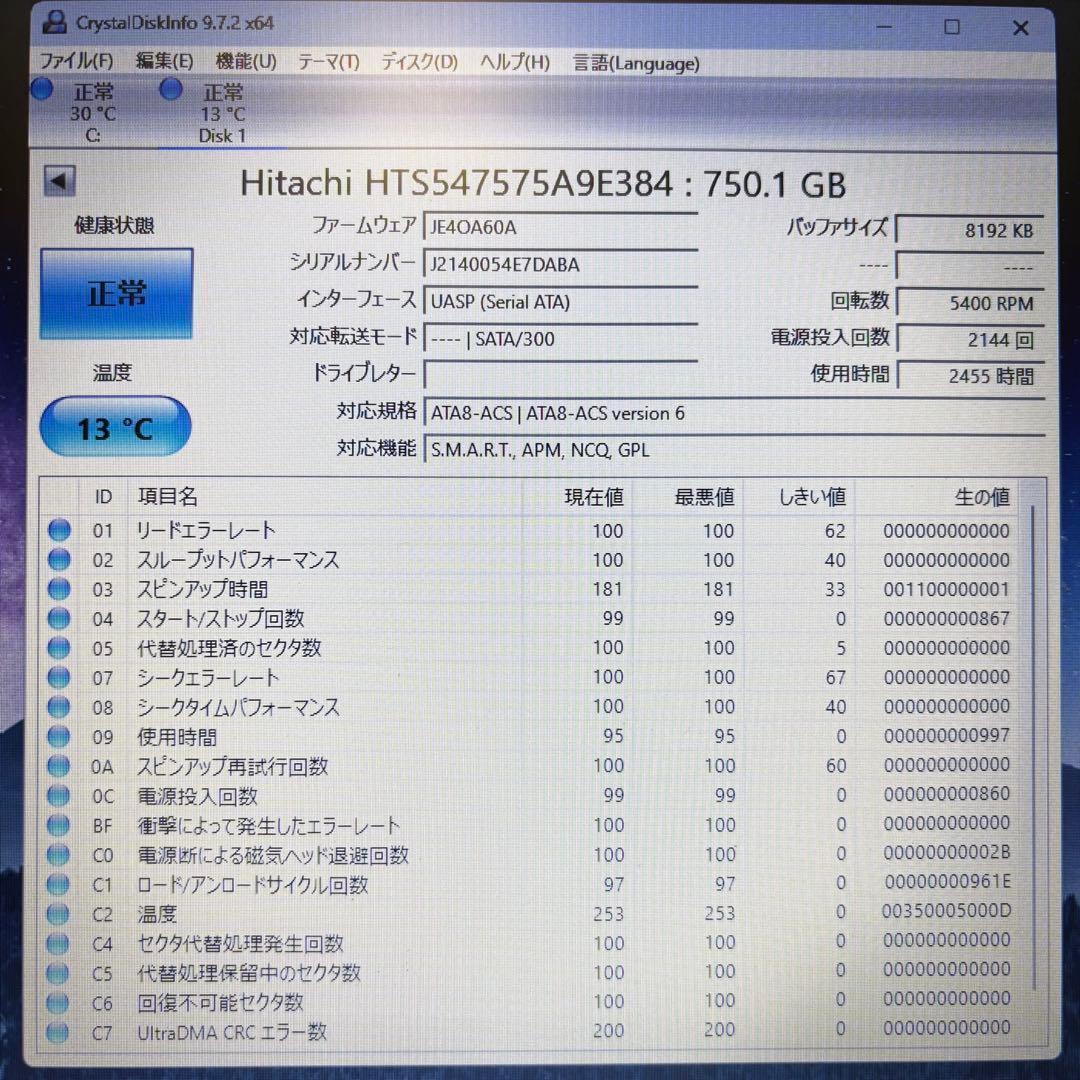Click the 13 °C temperature indicator button

(114, 426)
